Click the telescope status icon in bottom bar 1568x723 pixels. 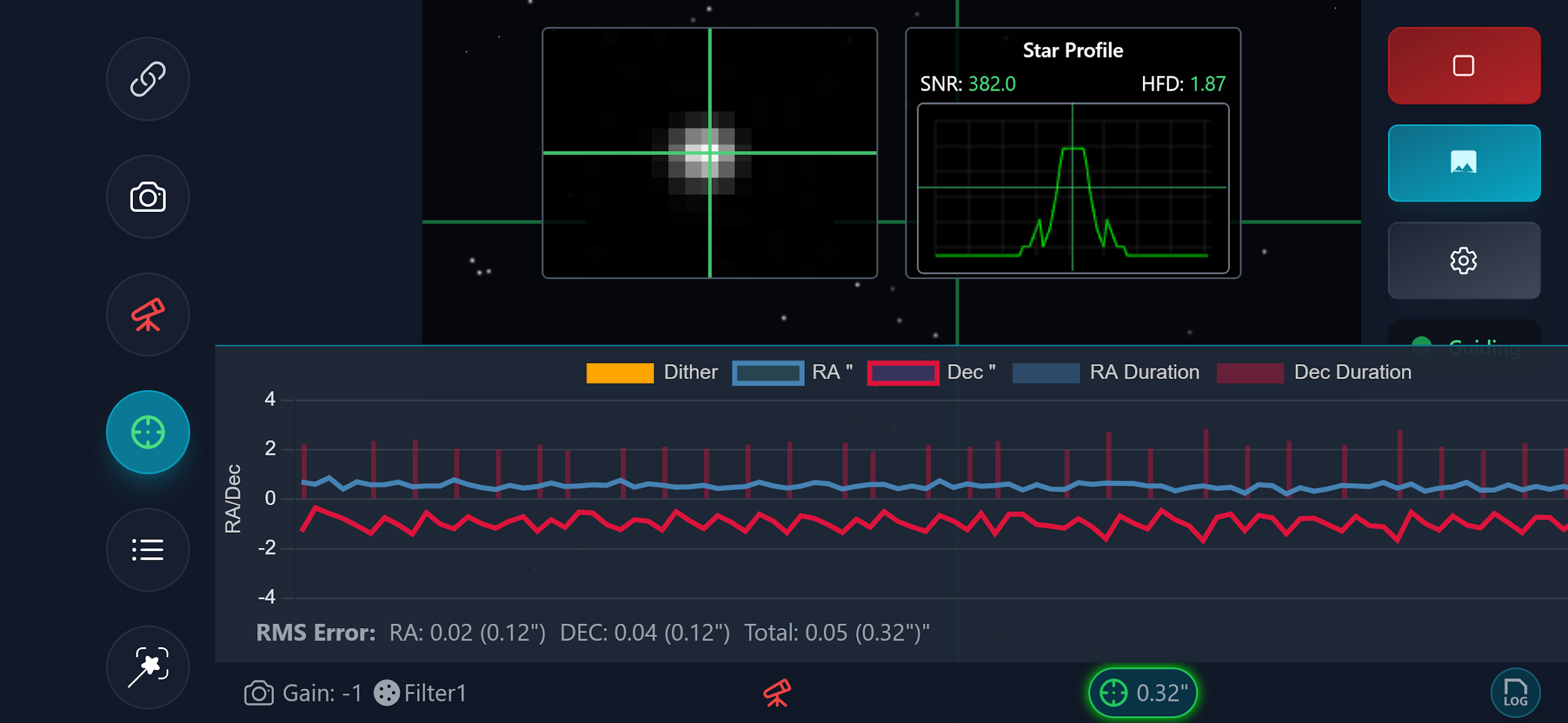pos(777,693)
